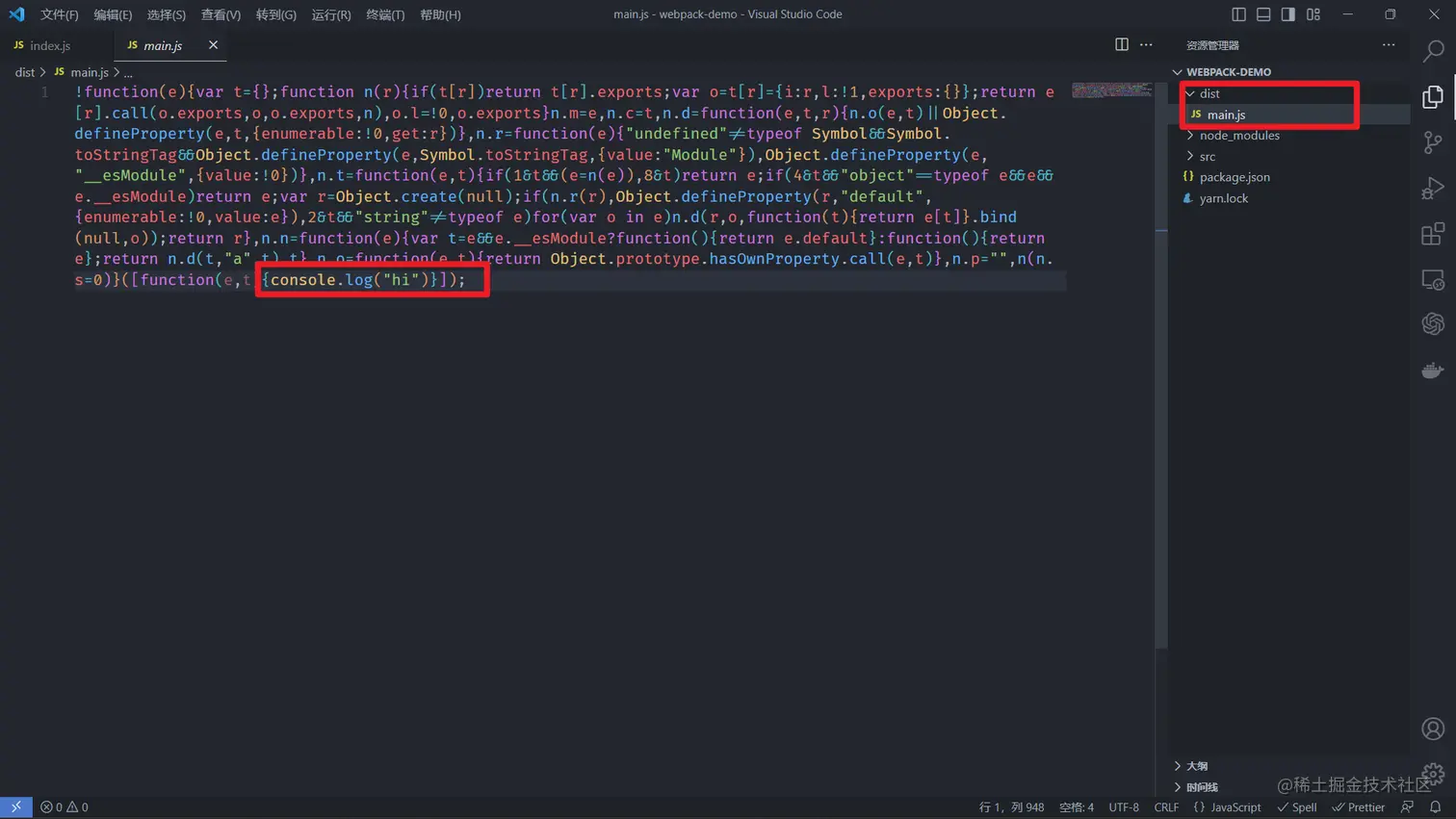Click the feedback icon in status bar
Image resolution: width=1456 pixels, height=819 pixels.
click(x=1408, y=807)
